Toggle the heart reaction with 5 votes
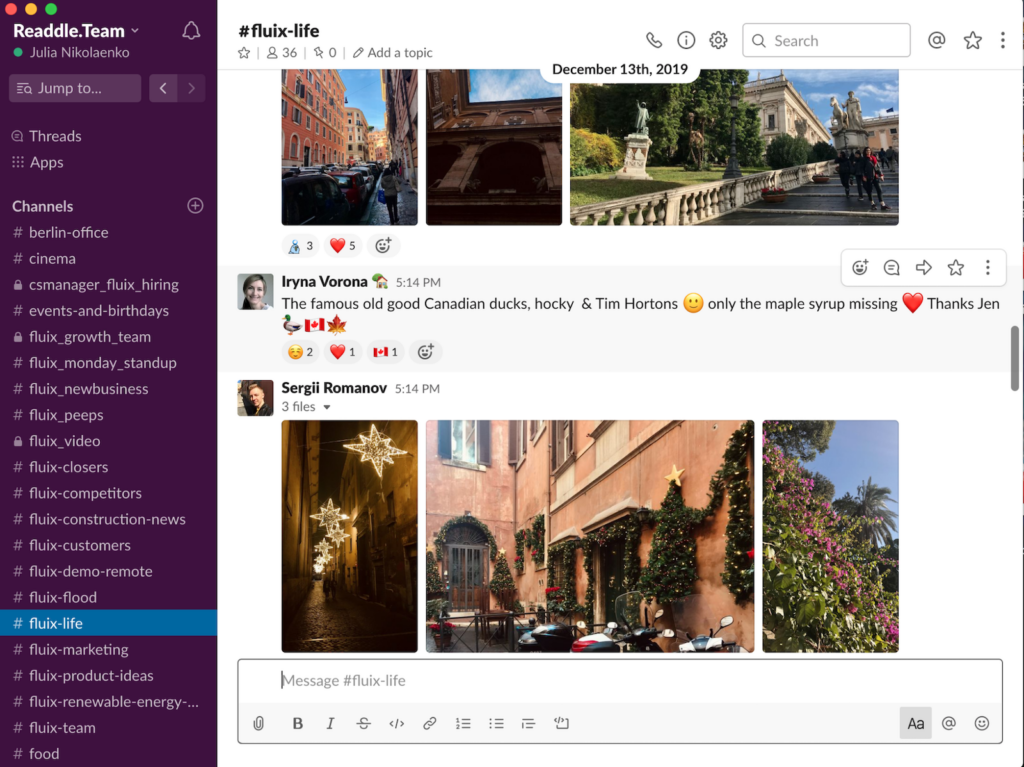 [x=343, y=245]
